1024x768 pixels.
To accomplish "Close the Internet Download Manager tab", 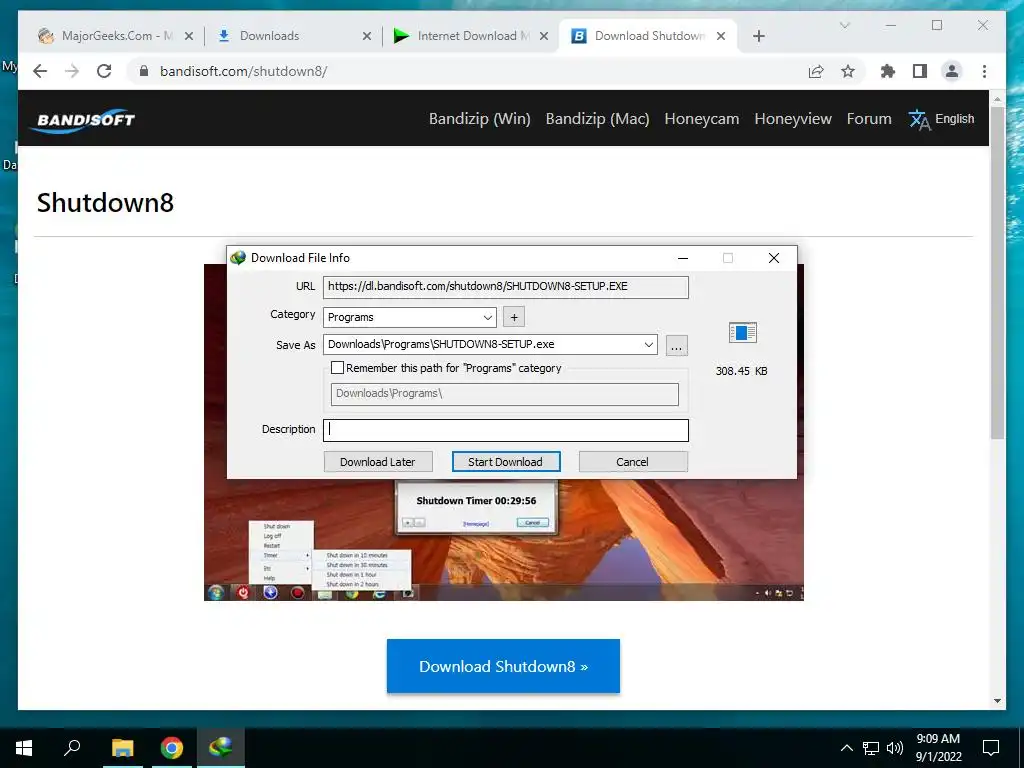I will [x=543, y=37].
